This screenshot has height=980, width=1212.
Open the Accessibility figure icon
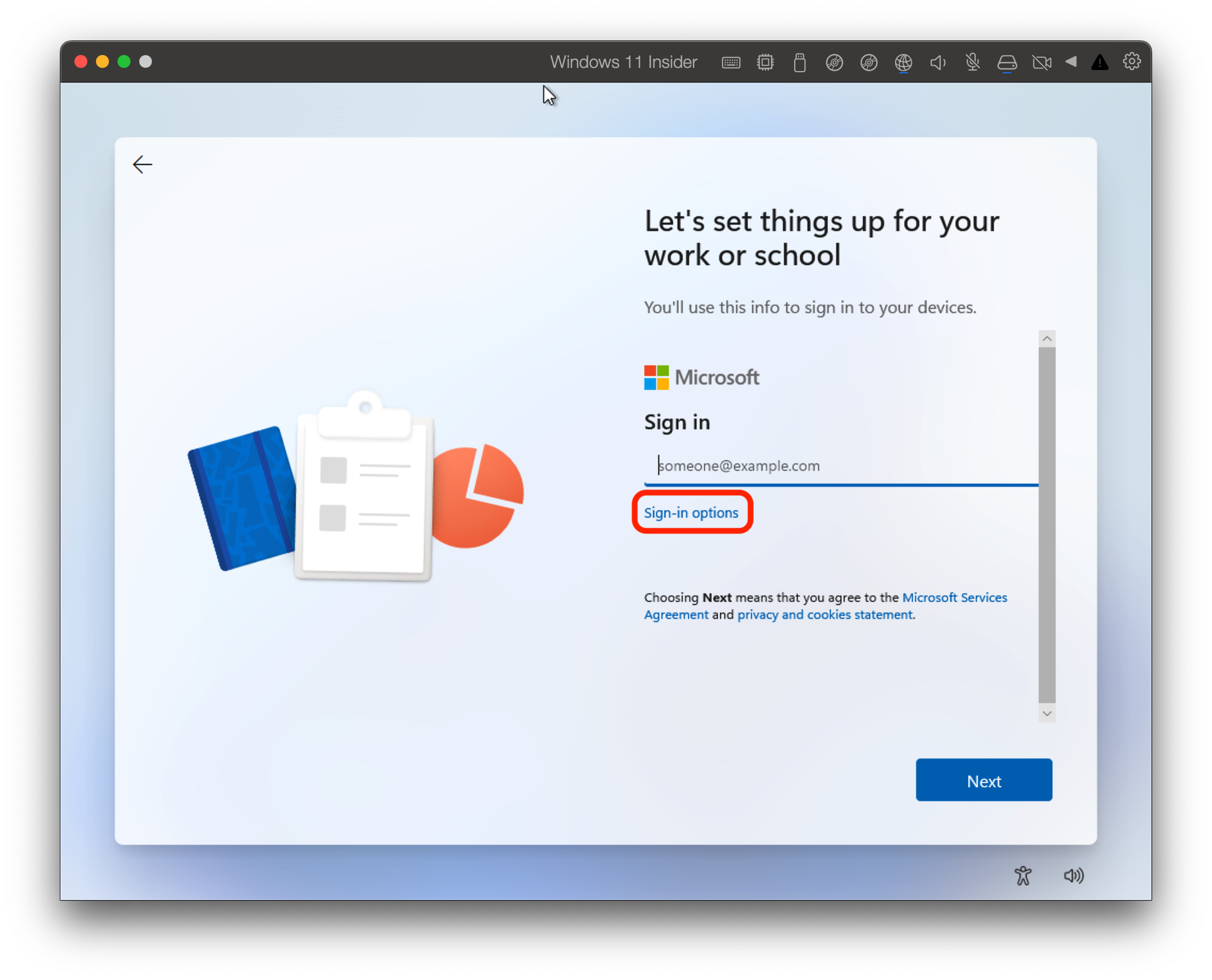(1022, 875)
